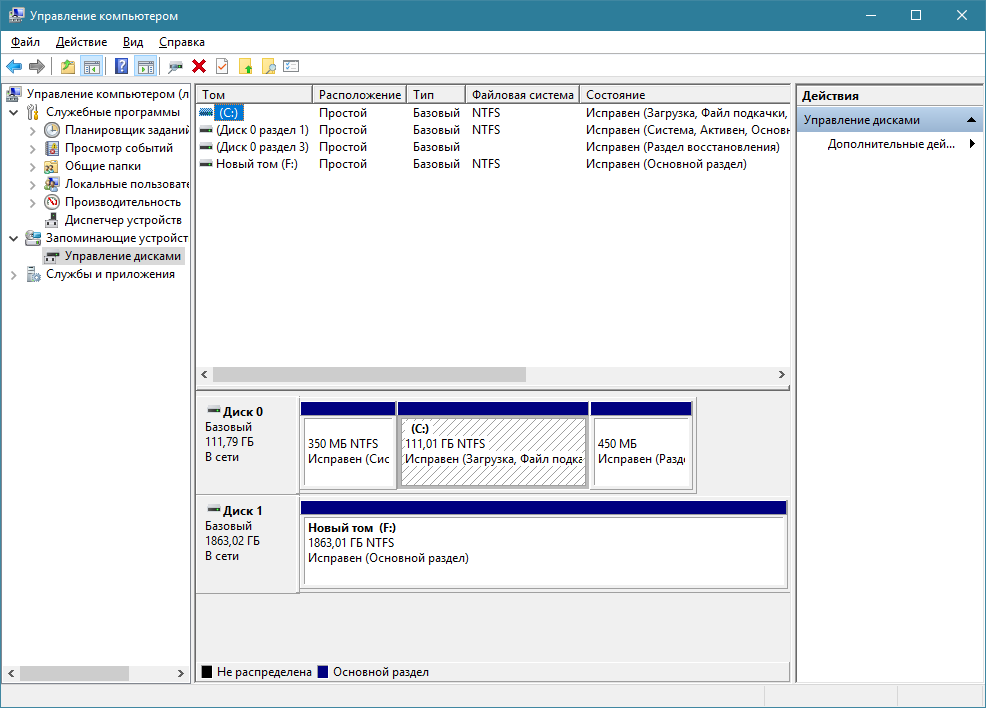Screen dimensions: 986x708
Task: Sort by the Файловая система column header
Action: pos(523,94)
